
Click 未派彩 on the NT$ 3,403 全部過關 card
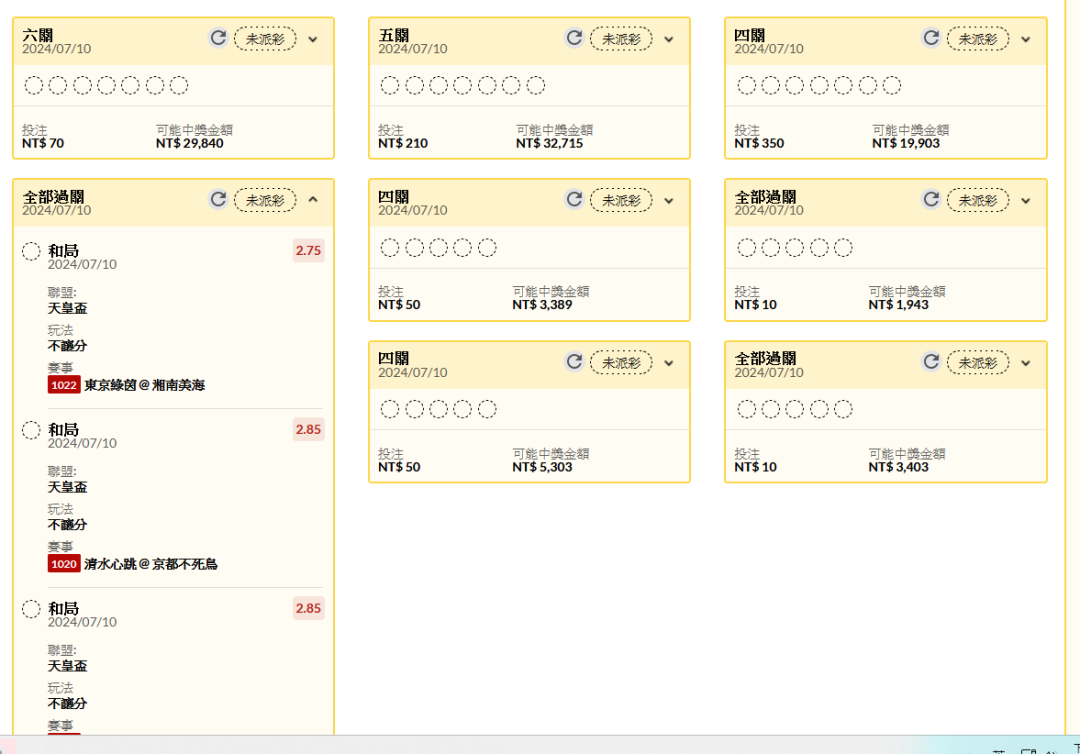tap(978, 362)
